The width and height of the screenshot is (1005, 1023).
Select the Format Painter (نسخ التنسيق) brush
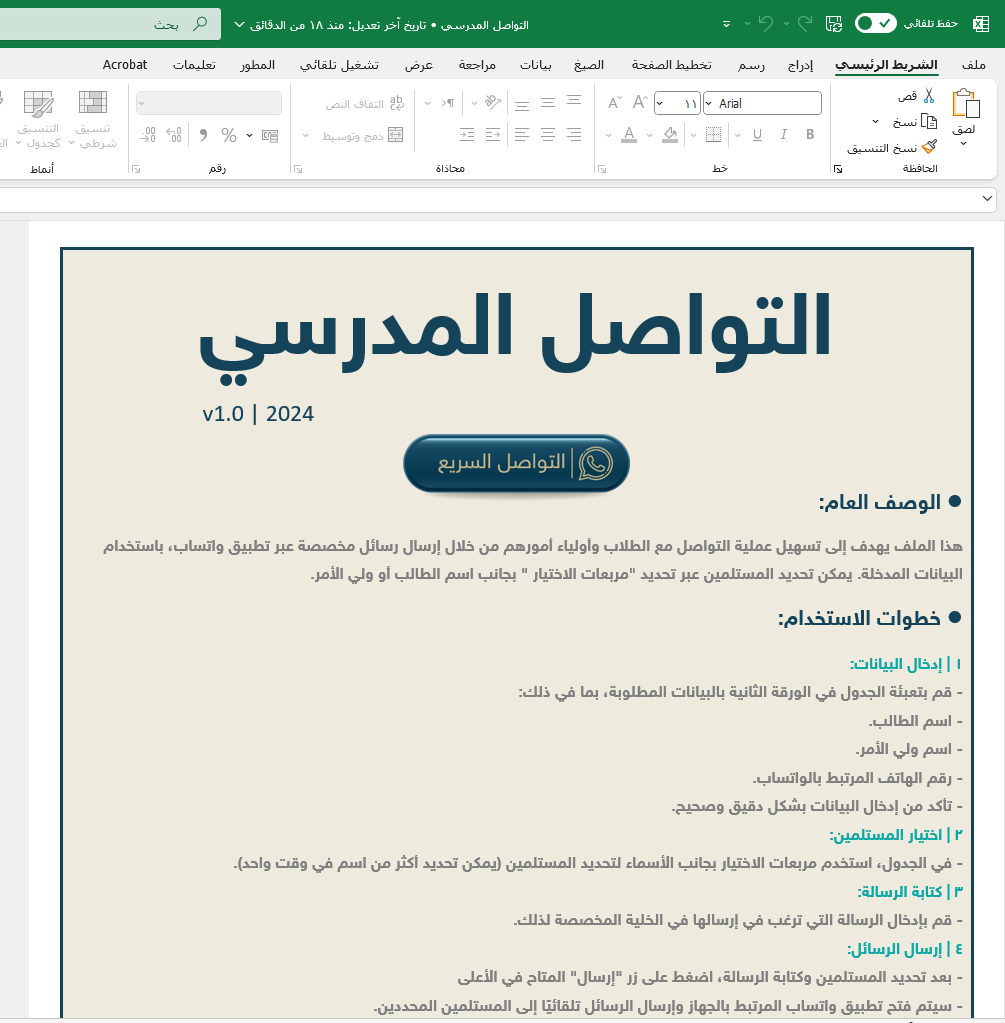(929, 147)
